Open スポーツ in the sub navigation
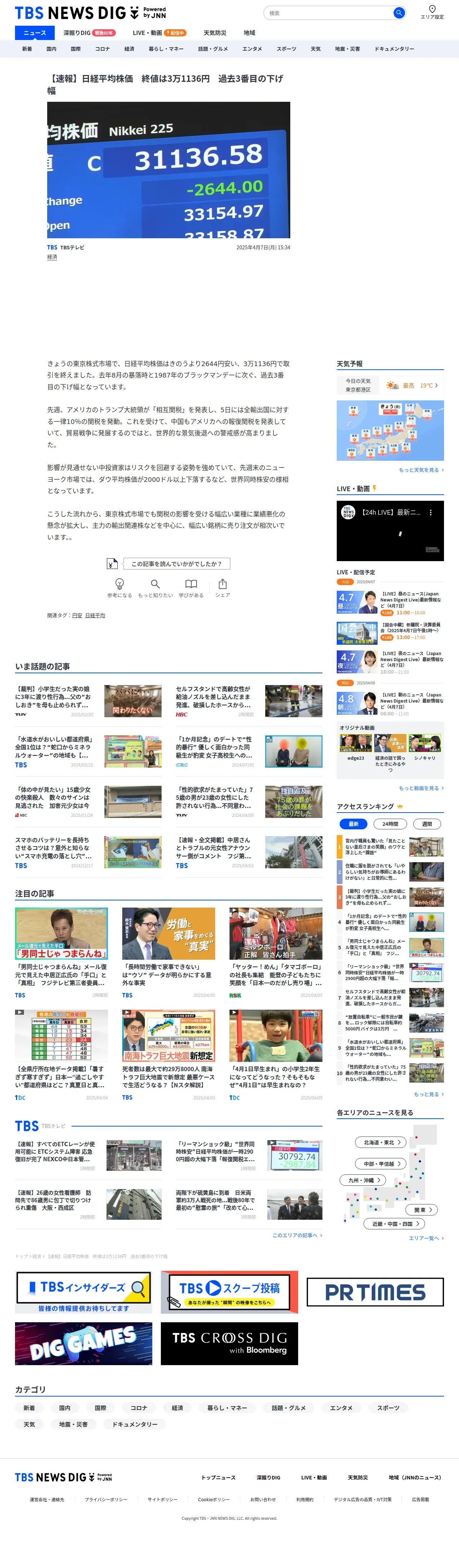 [x=286, y=49]
